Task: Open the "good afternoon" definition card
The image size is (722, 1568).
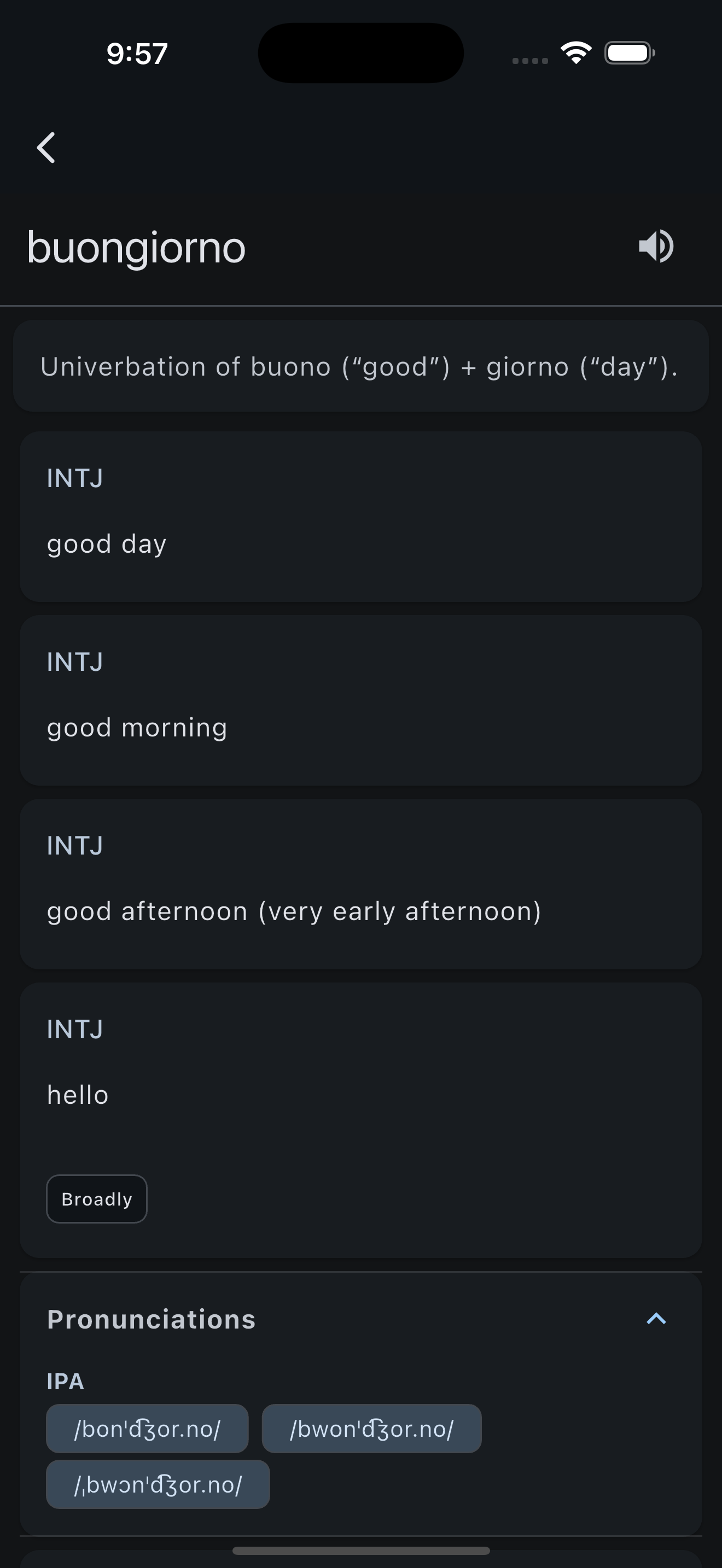Action: [360, 885]
